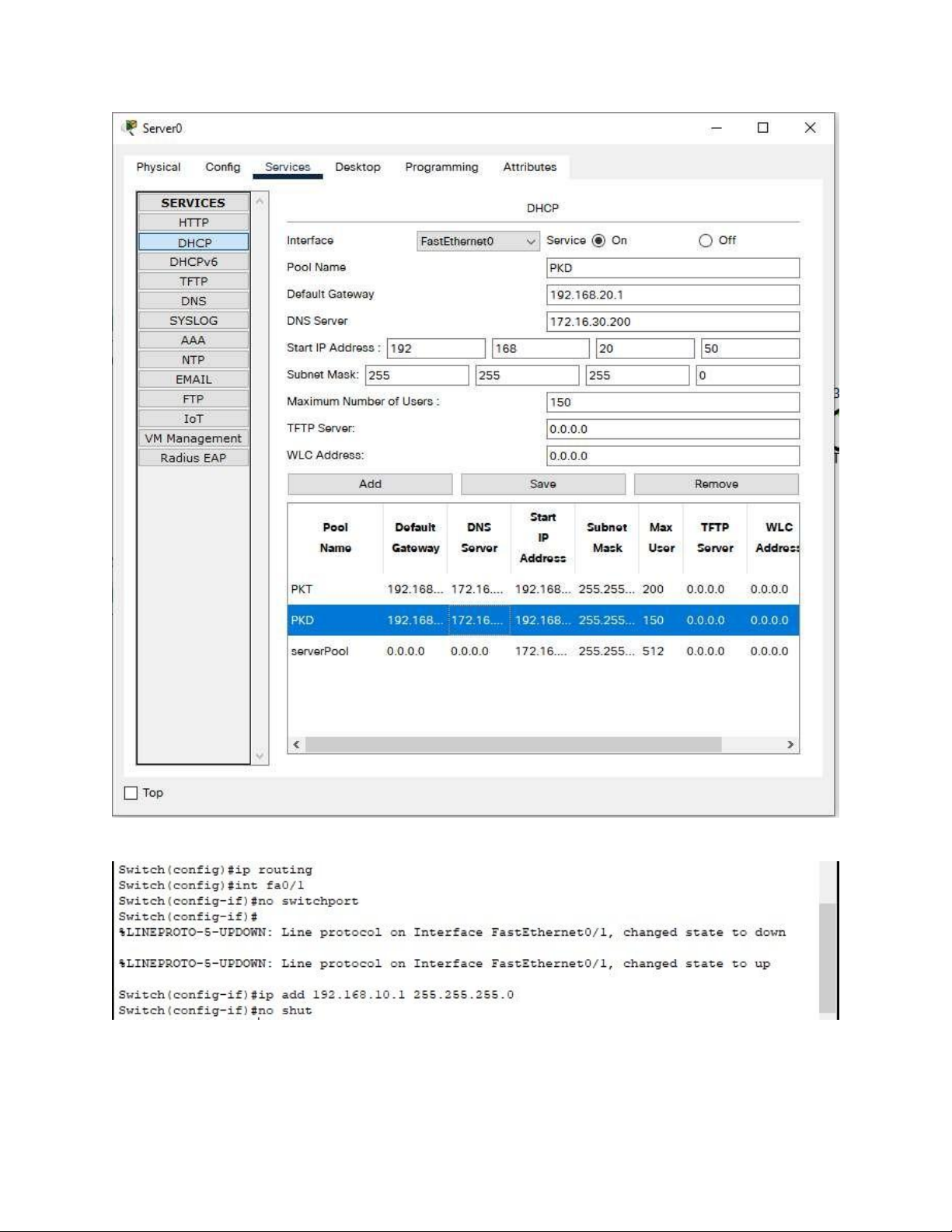Click the Remove pool button
Viewport: 952px width, 1232px height.
point(717,484)
